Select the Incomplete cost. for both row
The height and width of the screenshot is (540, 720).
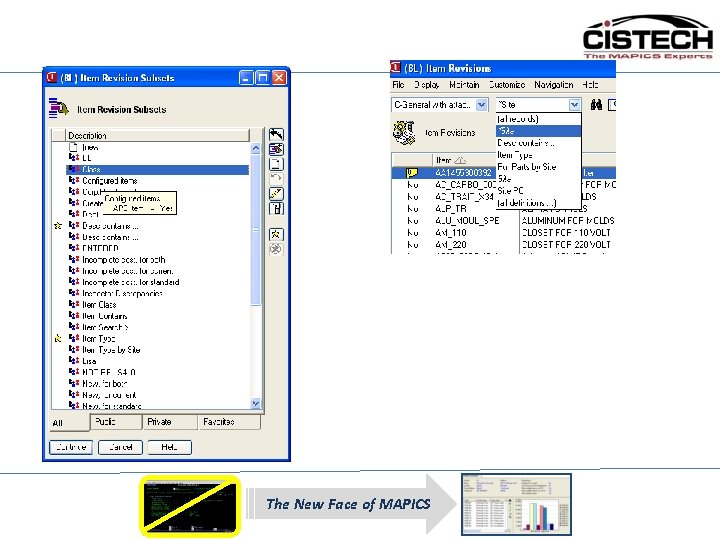(158, 259)
